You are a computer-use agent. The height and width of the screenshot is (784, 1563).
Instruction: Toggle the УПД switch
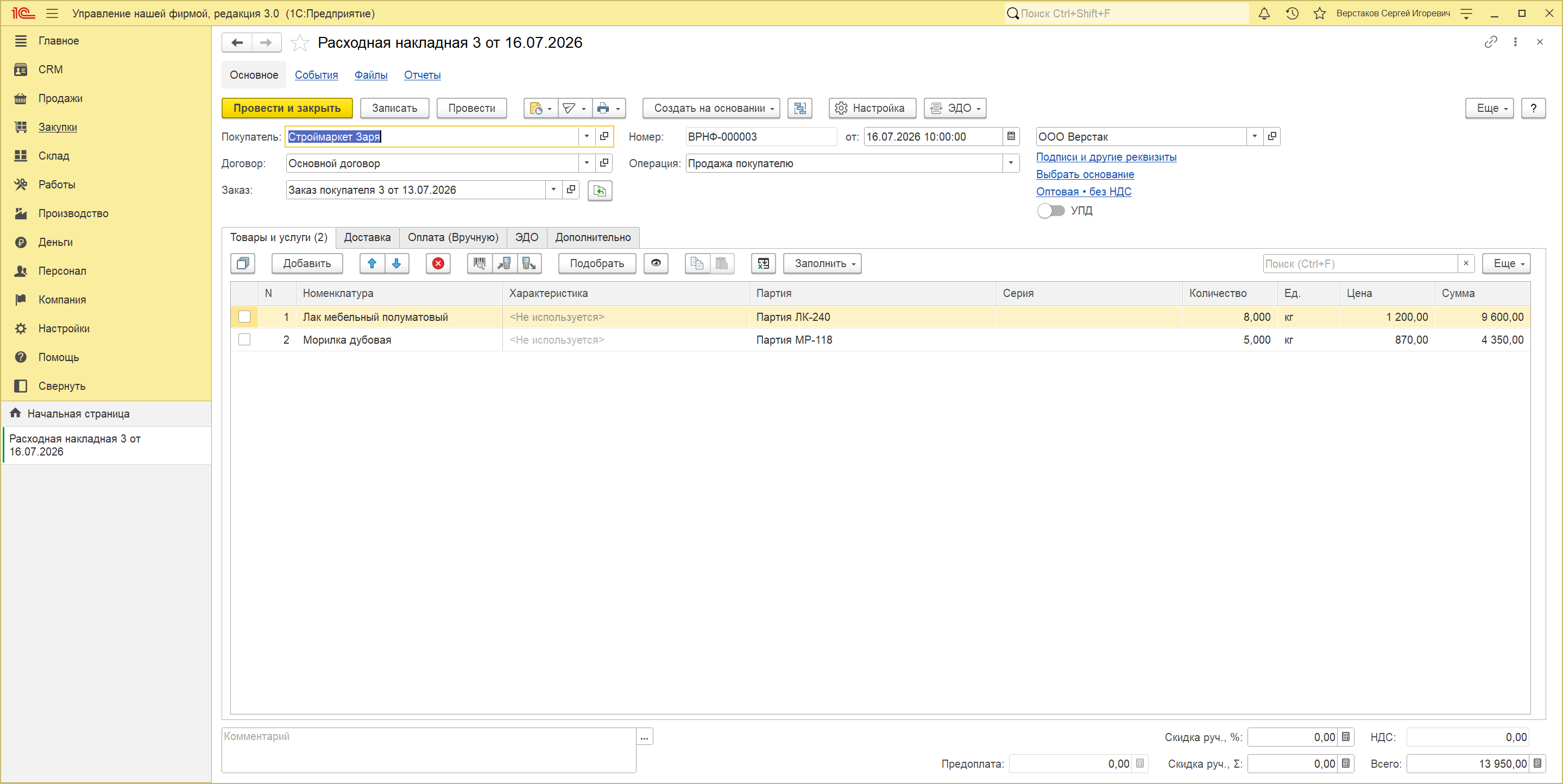(1051, 211)
